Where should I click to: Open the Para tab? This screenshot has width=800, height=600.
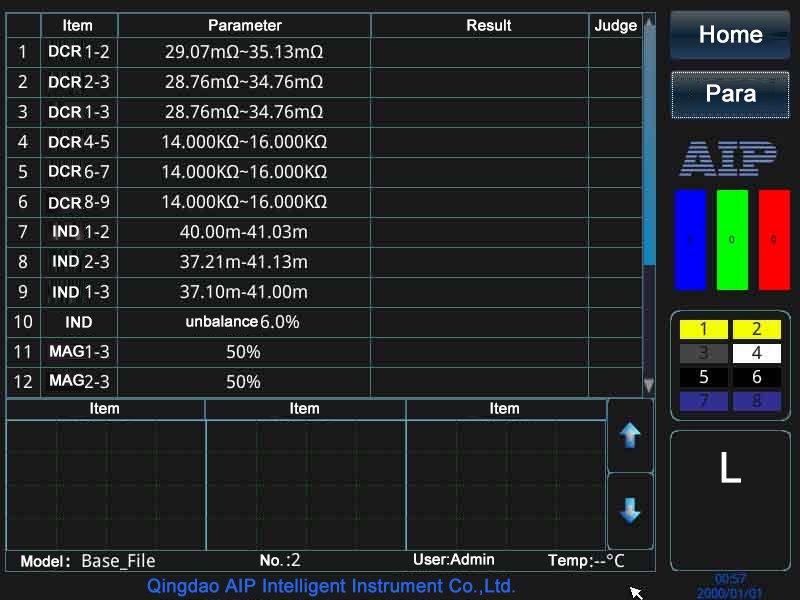[729, 93]
